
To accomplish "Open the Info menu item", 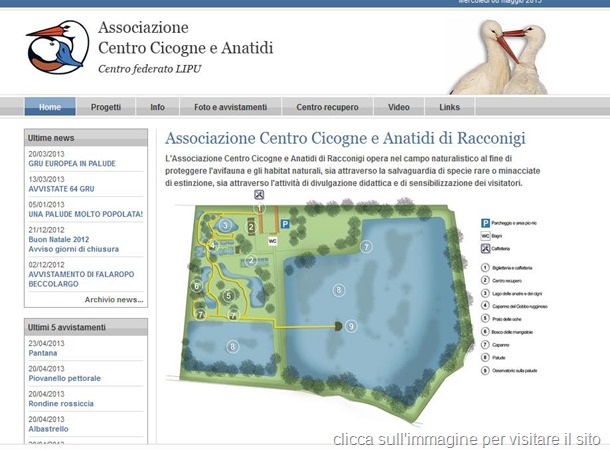I will 158,107.
